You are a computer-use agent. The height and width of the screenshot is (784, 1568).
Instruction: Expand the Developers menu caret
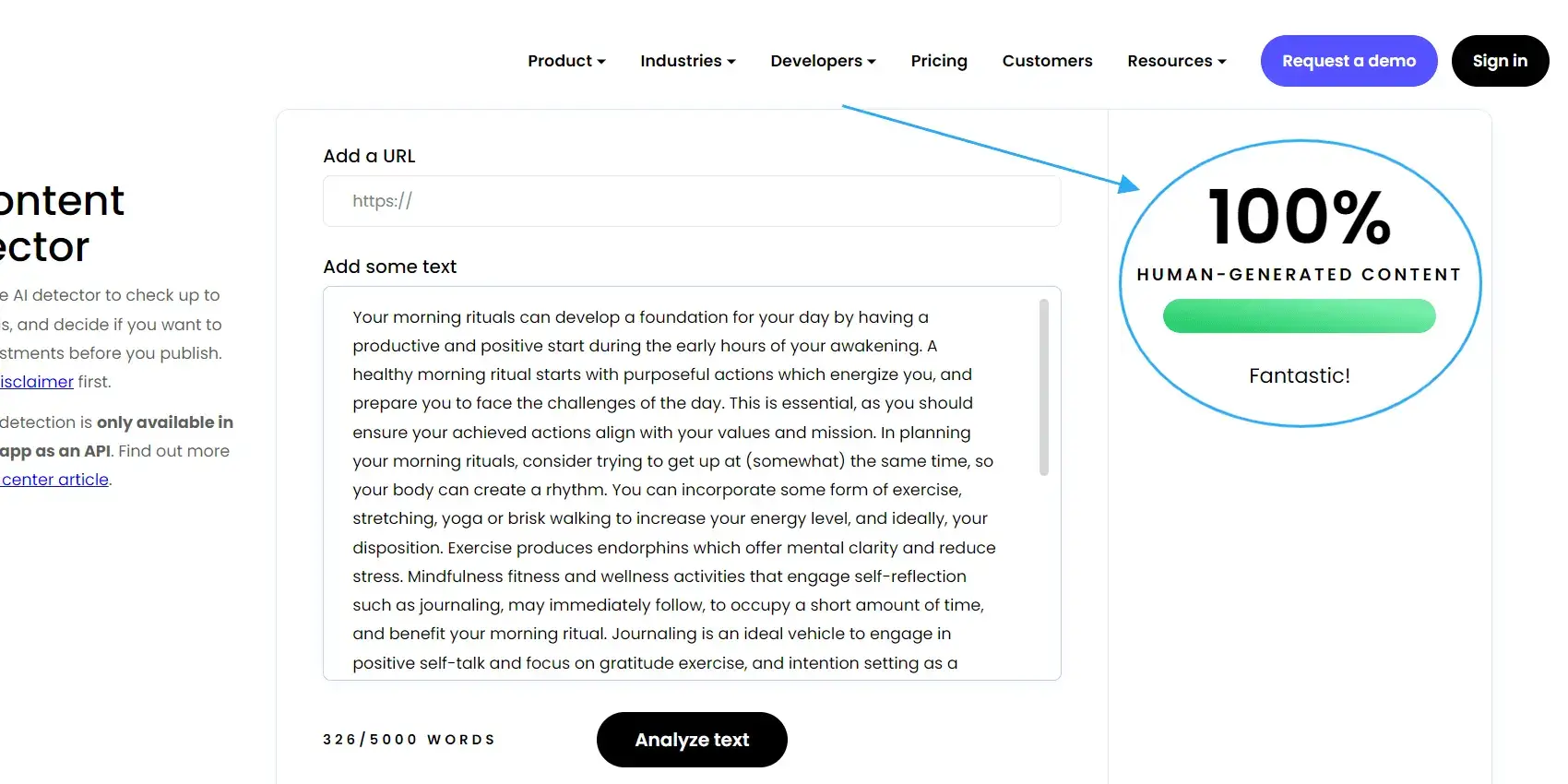(x=872, y=62)
